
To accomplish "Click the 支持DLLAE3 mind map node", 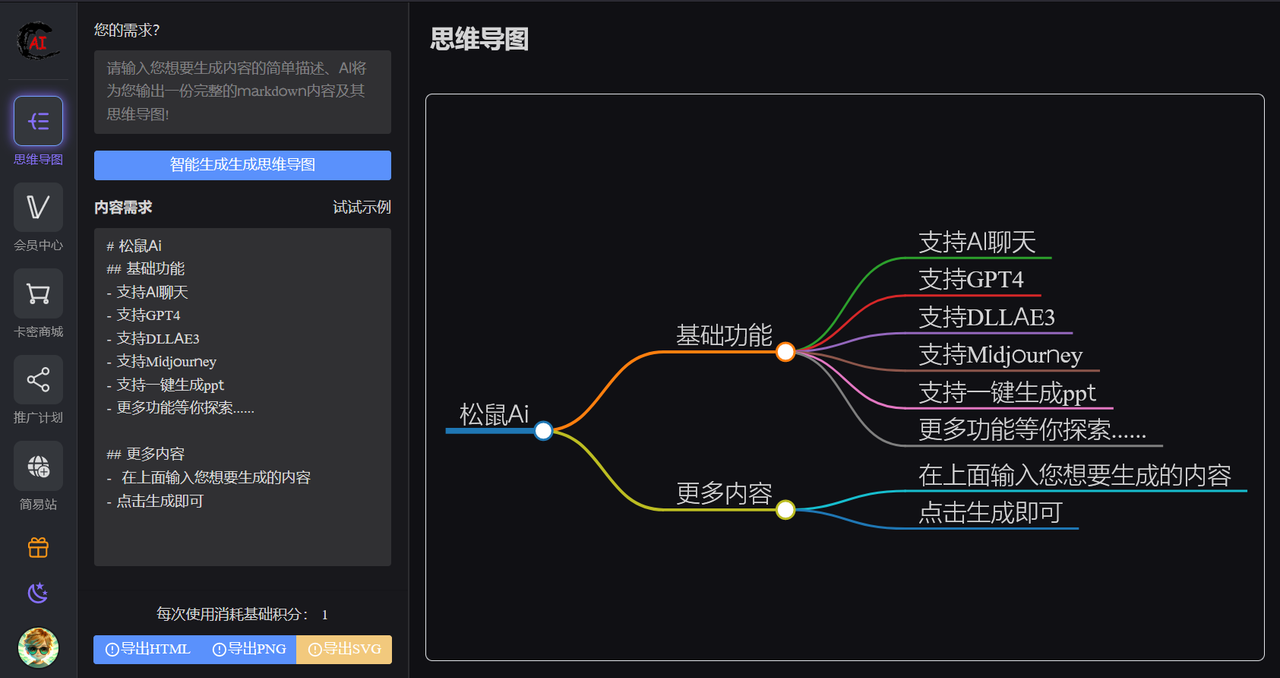I will click(987, 317).
